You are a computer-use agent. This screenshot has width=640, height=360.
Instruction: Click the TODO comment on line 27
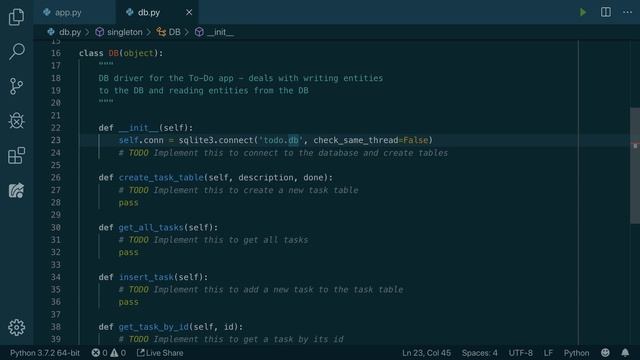[x=238, y=190]
